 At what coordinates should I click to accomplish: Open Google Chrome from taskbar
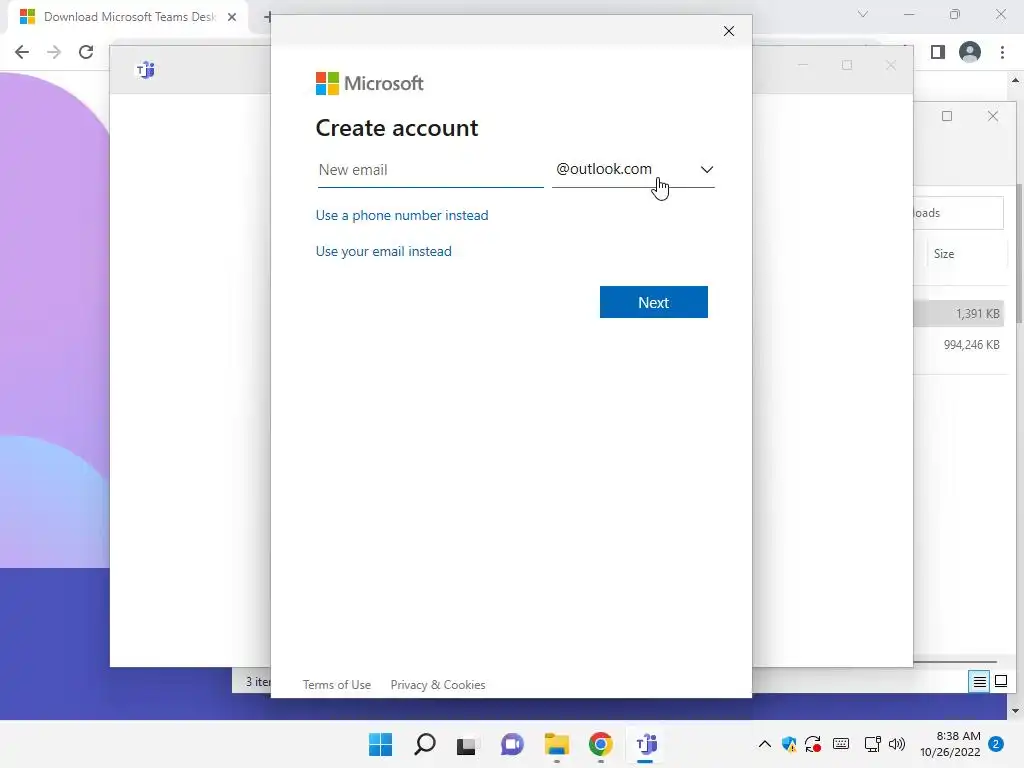[x=600, y=744]
